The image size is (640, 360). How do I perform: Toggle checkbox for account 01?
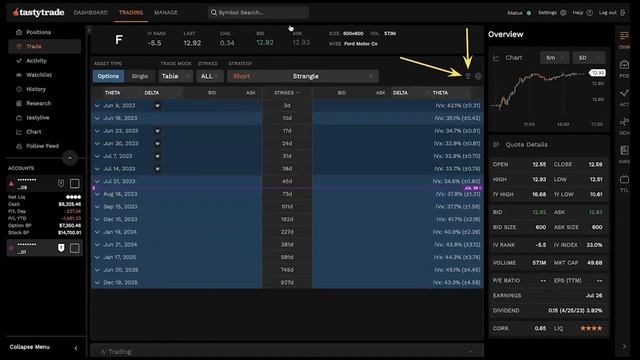(74, 248)
